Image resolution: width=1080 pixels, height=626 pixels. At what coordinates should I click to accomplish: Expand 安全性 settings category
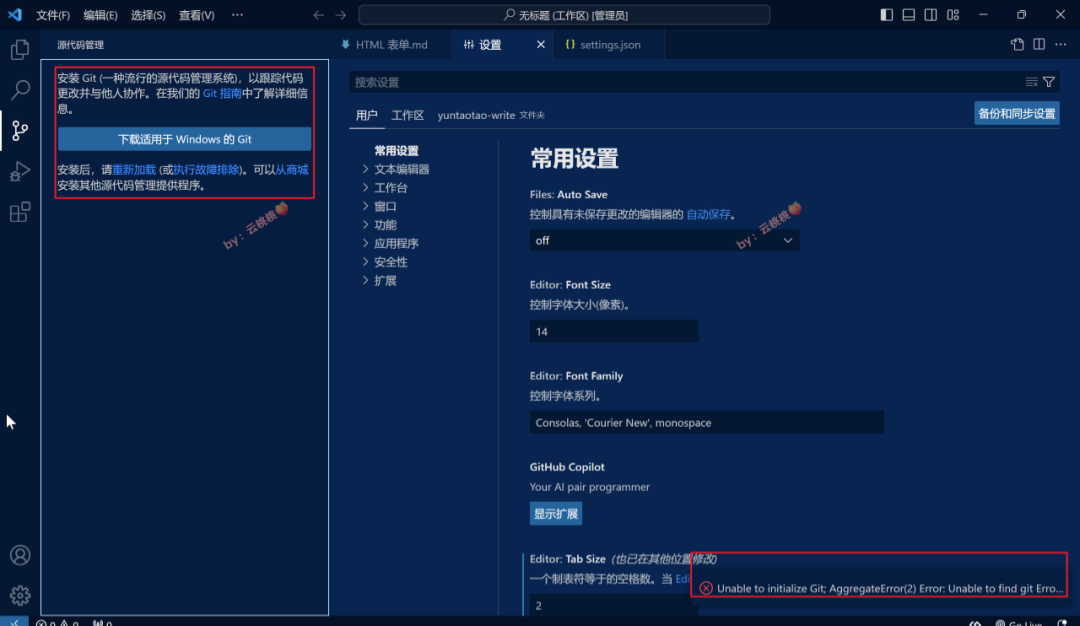click(385, 262)
